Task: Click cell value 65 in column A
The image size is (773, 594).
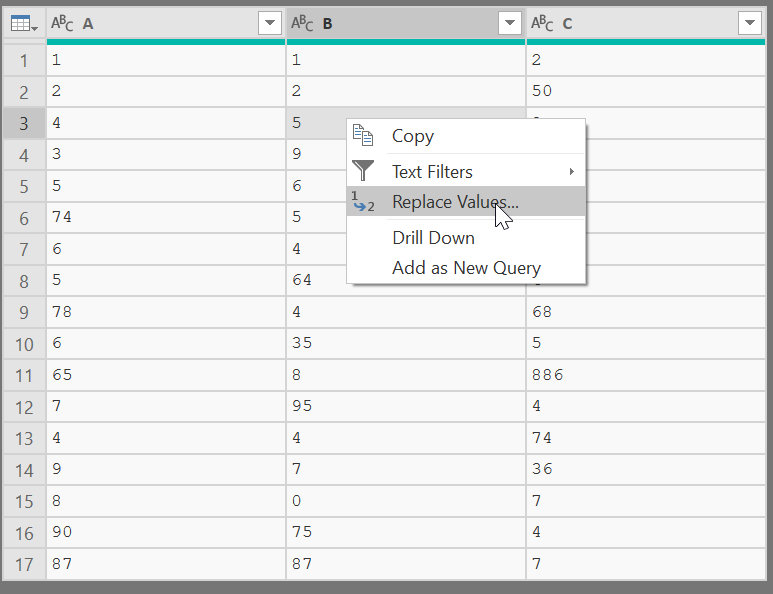Action: (62, 375)
